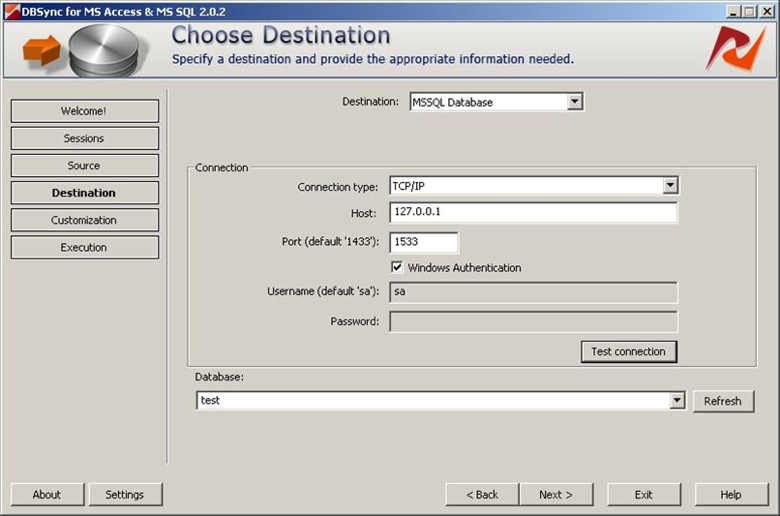The image size is (780, 516).
Task: Open the Sessions step
Action: (85, 138)
